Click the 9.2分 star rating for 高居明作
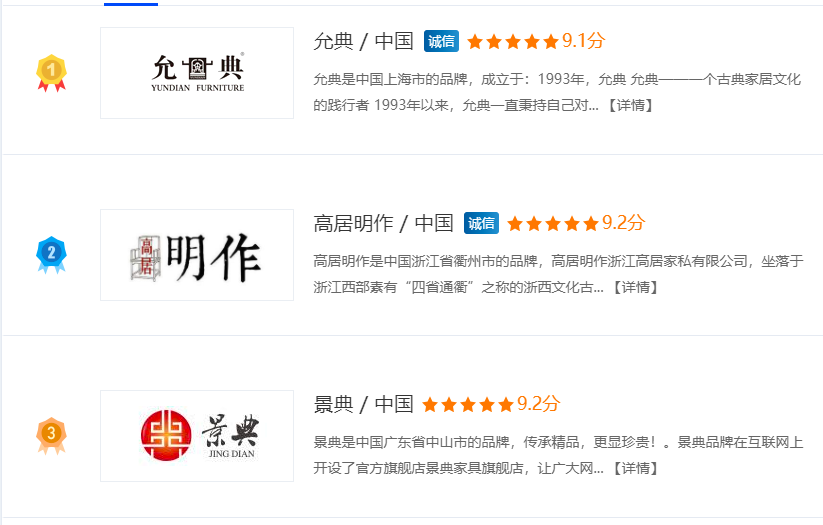 click(576, 223)
